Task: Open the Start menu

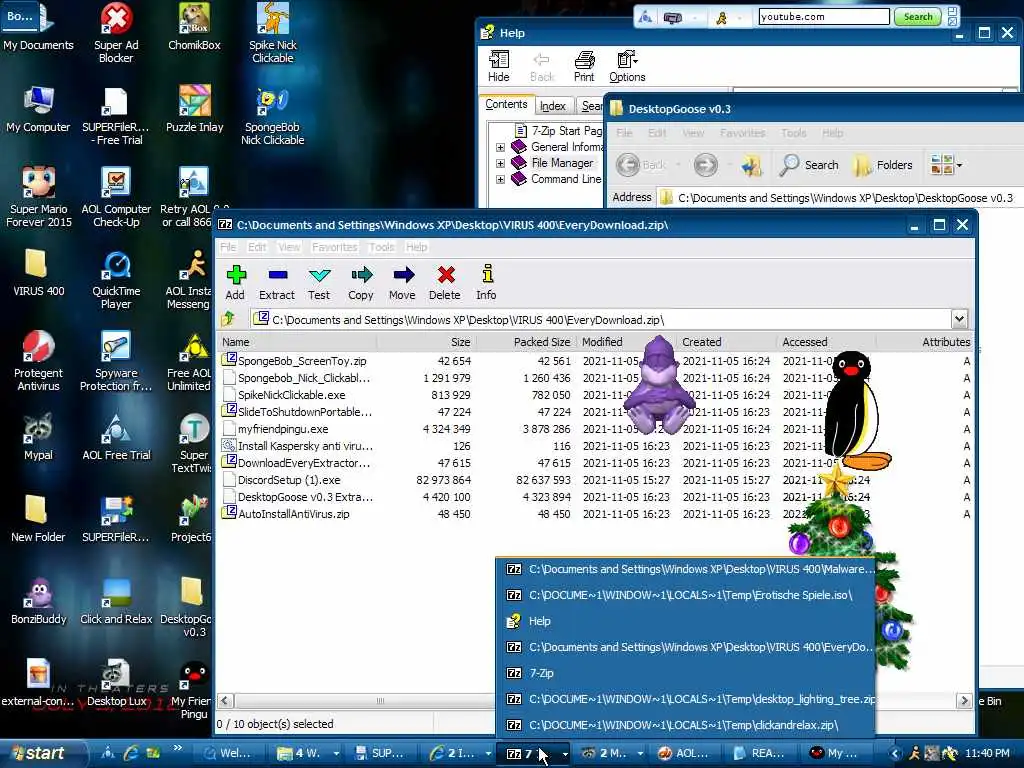Action: click(x=40, y=753)
